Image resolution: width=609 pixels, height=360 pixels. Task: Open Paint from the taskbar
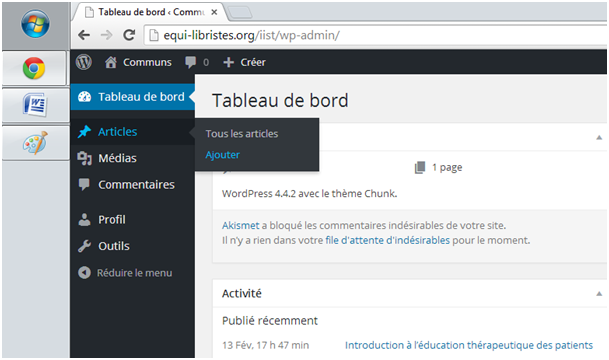click(35, 143)
